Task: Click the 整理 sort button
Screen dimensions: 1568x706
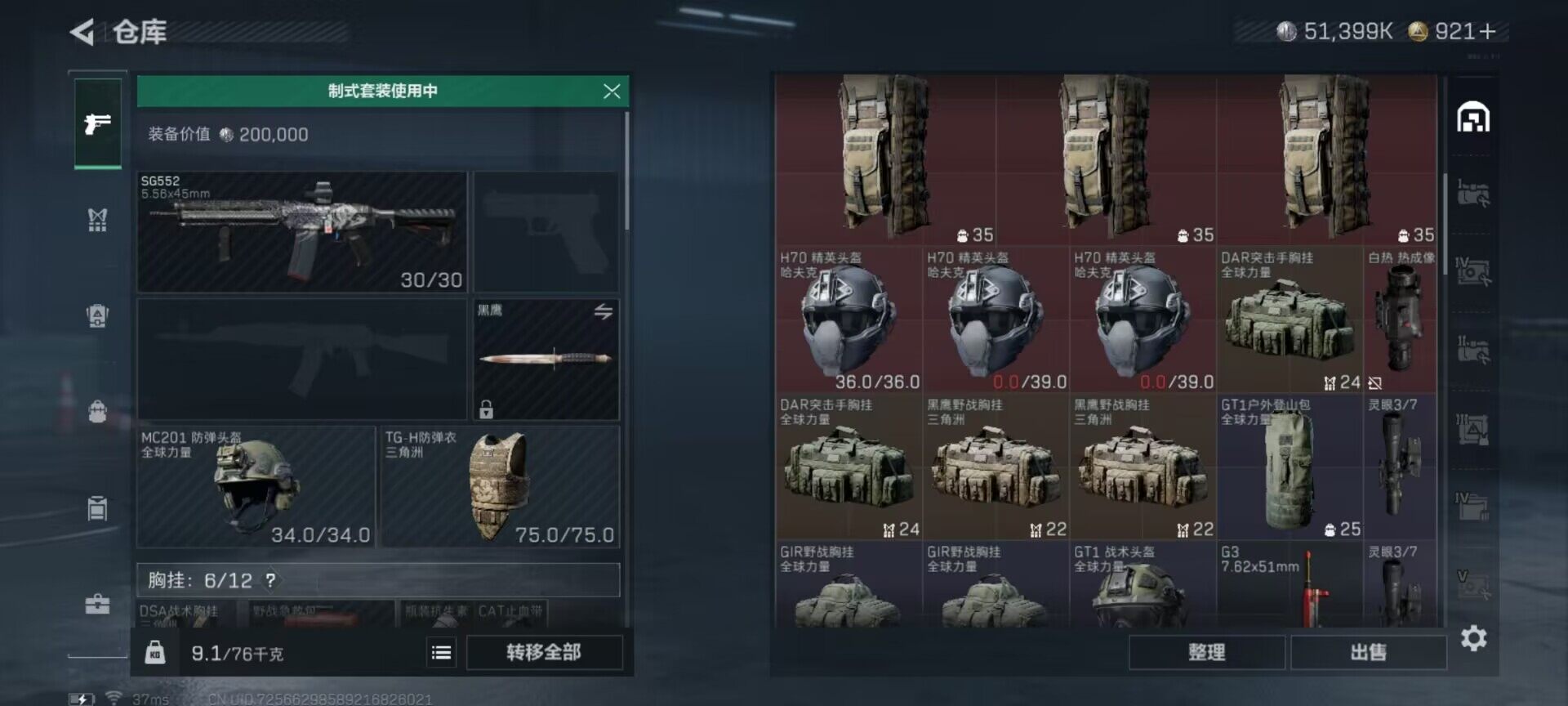Action: pyautogui.click(x=1206, y=652)
